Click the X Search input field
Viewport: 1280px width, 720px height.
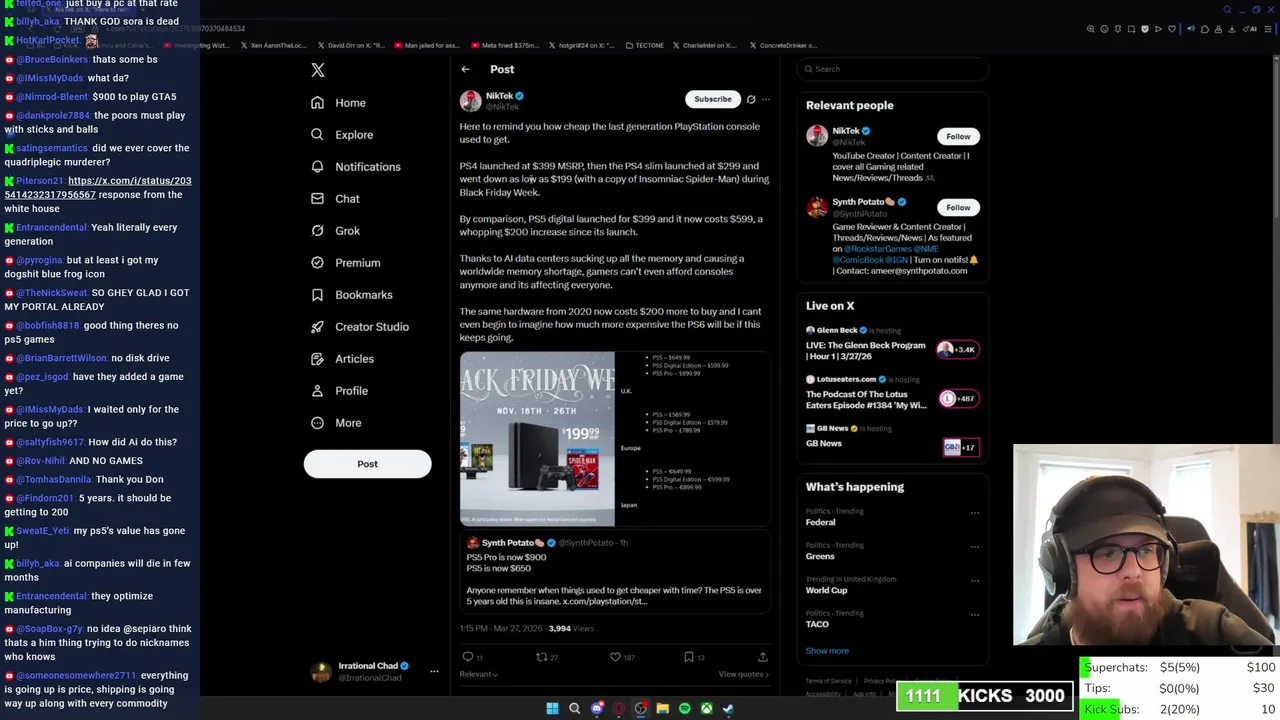[893, 69]
